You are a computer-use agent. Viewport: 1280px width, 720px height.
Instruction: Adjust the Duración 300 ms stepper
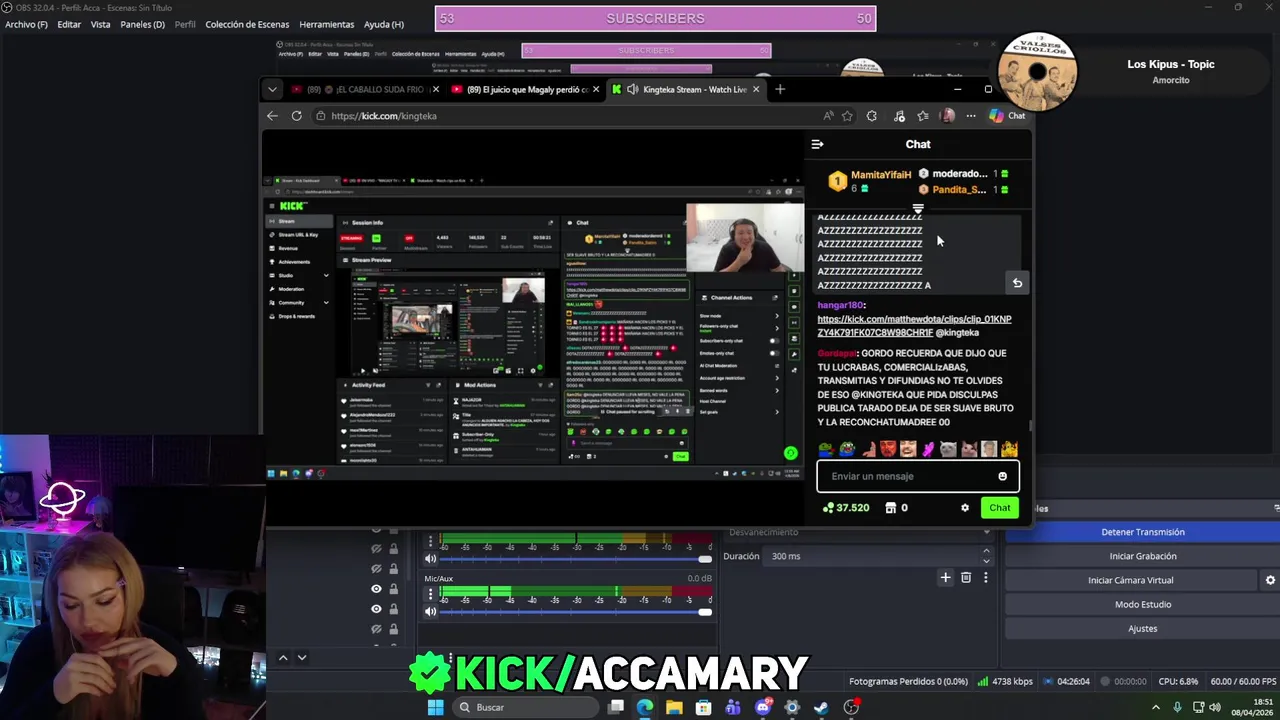coord(987,556)
